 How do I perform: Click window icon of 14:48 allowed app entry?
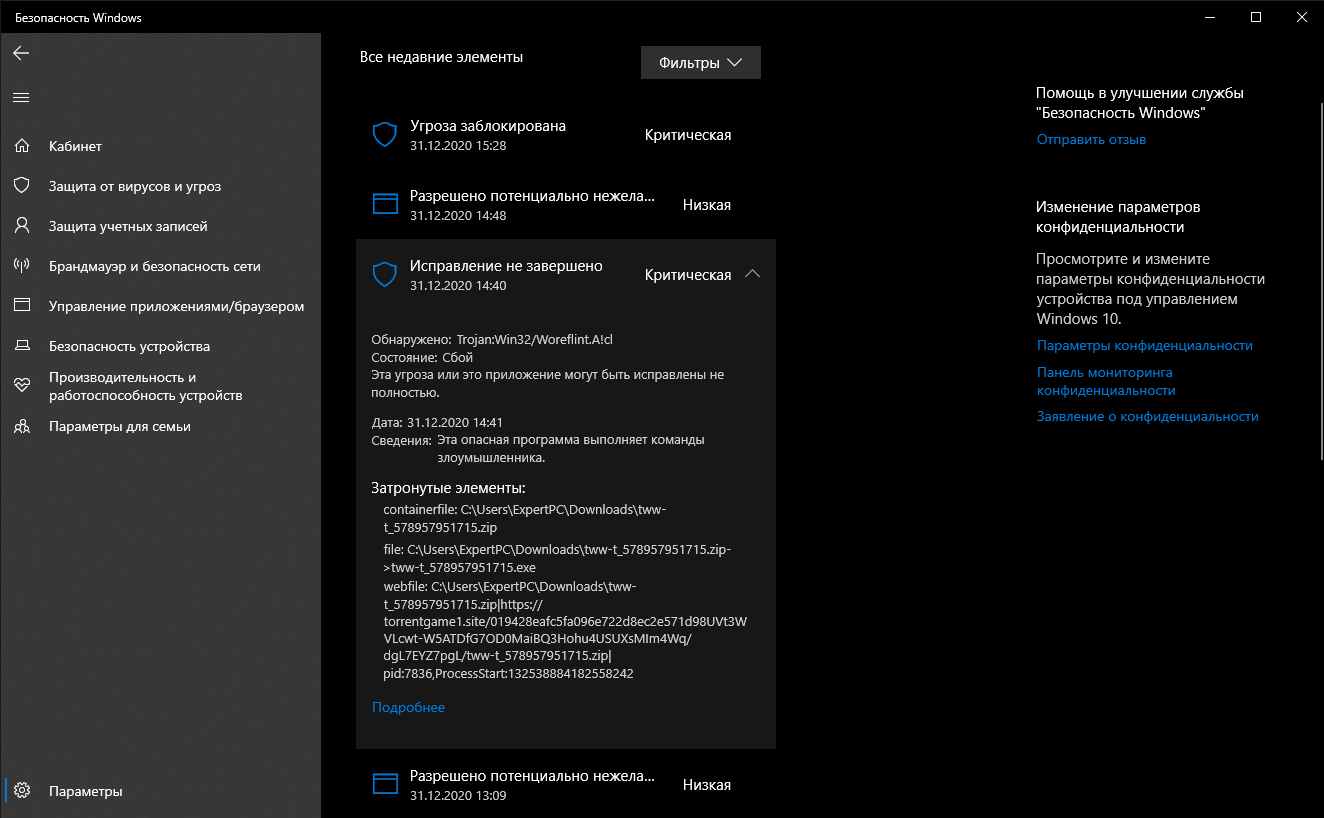click(x=385, y=205)
